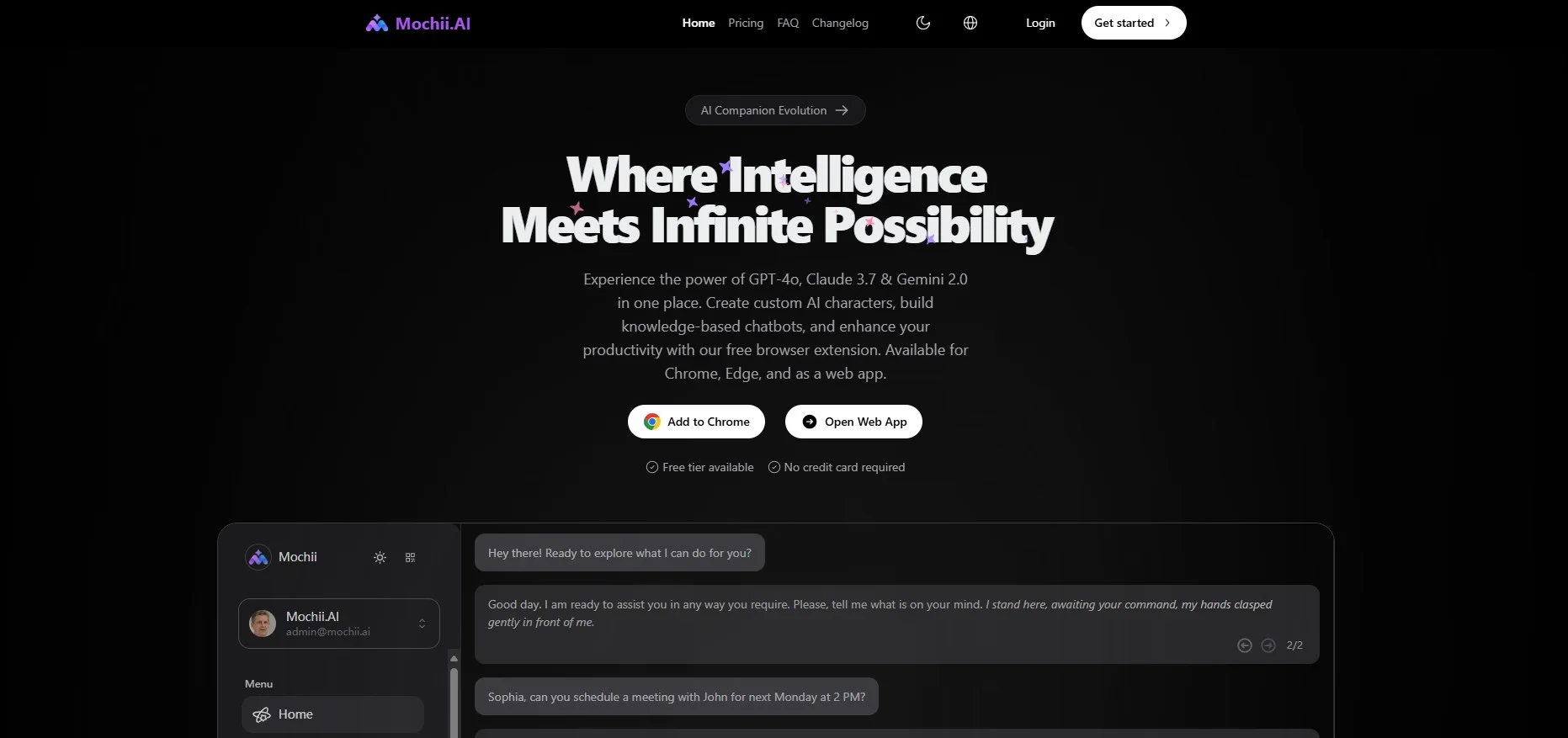
Task: Click the Mochii sidebar logo icon
Action: (x=258, y=557)
